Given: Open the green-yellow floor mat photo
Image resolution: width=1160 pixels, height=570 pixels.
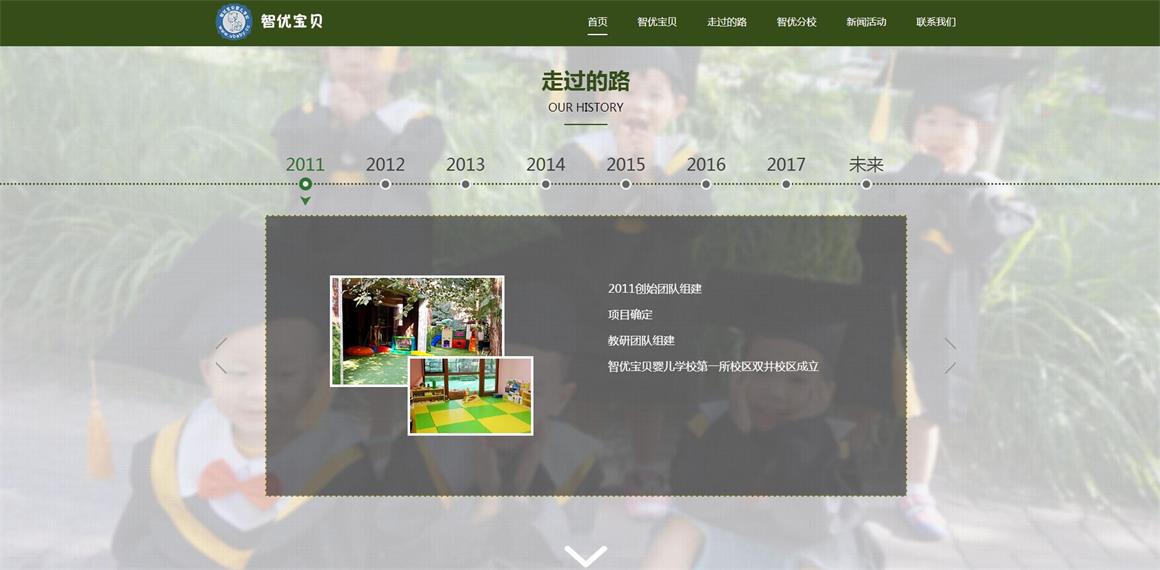Looking at the screenshot, I should pyautogui.click(x=470, y=397).
